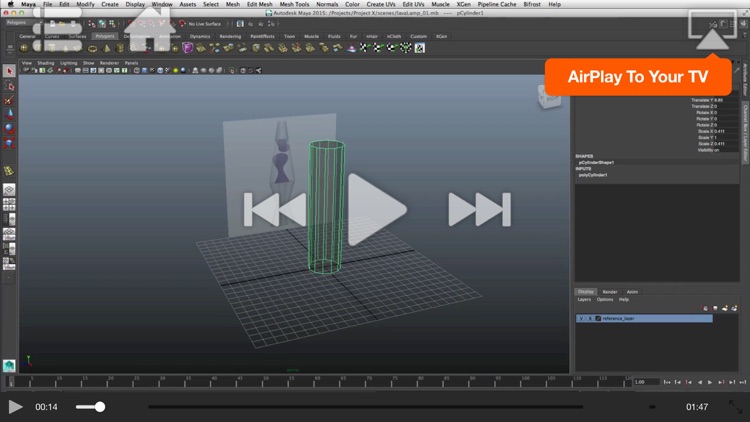Choose the Scale tool in toolbox
Screen dimensions: 750x422
click(9, 143)
